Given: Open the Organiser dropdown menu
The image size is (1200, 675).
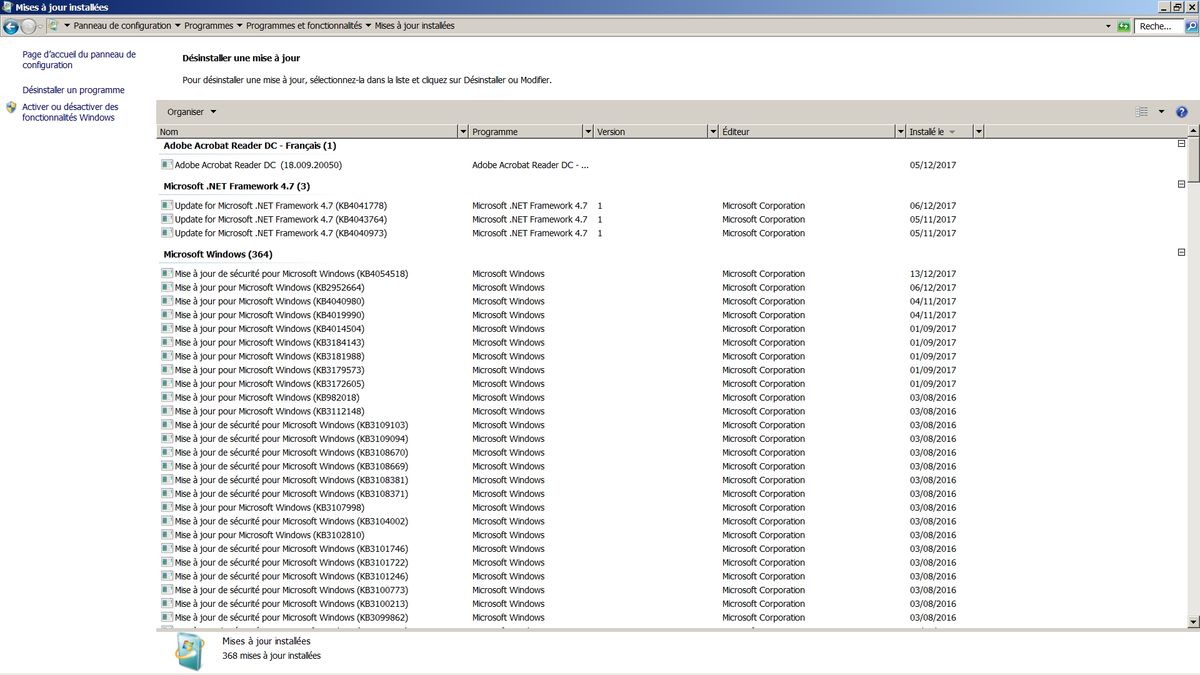Looking at the screenshot, I should tap(191, 112).
